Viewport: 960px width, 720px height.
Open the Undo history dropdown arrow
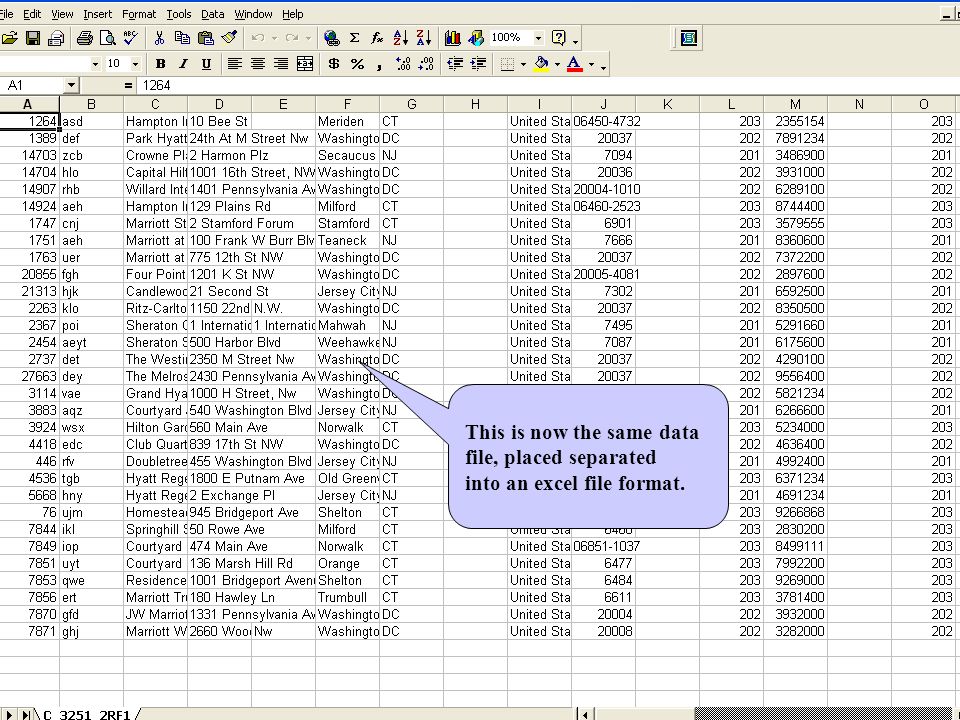(274, 38)
